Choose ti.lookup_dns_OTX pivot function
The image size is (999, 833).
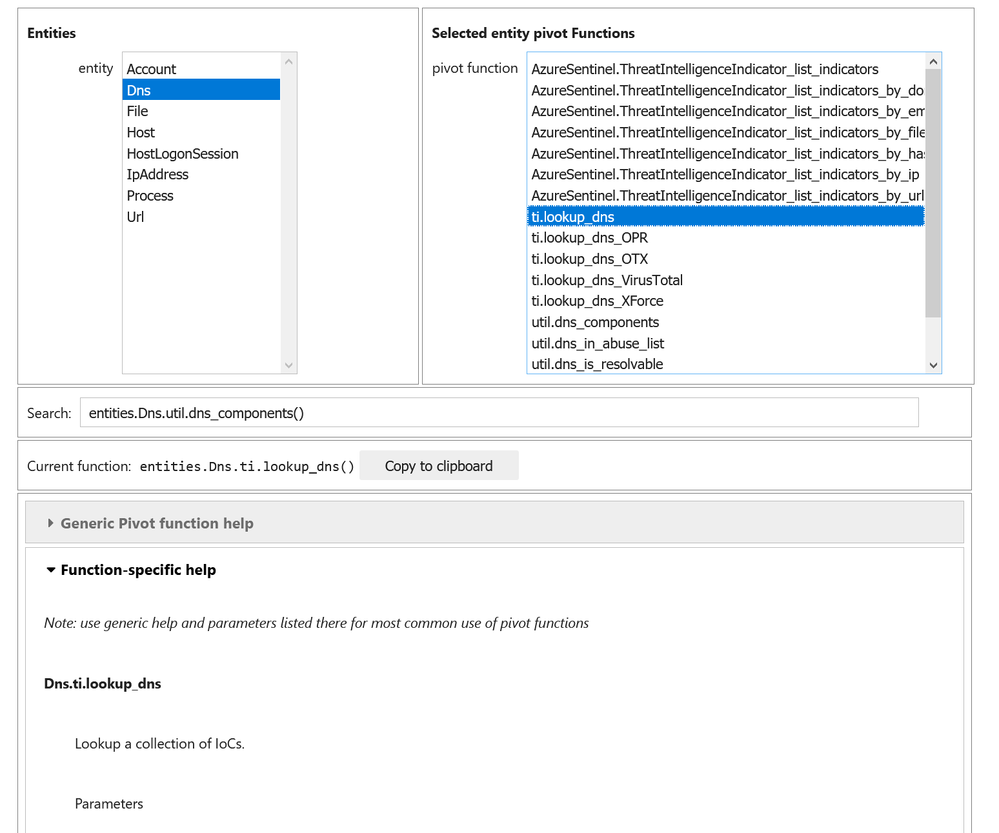point(590,259)
